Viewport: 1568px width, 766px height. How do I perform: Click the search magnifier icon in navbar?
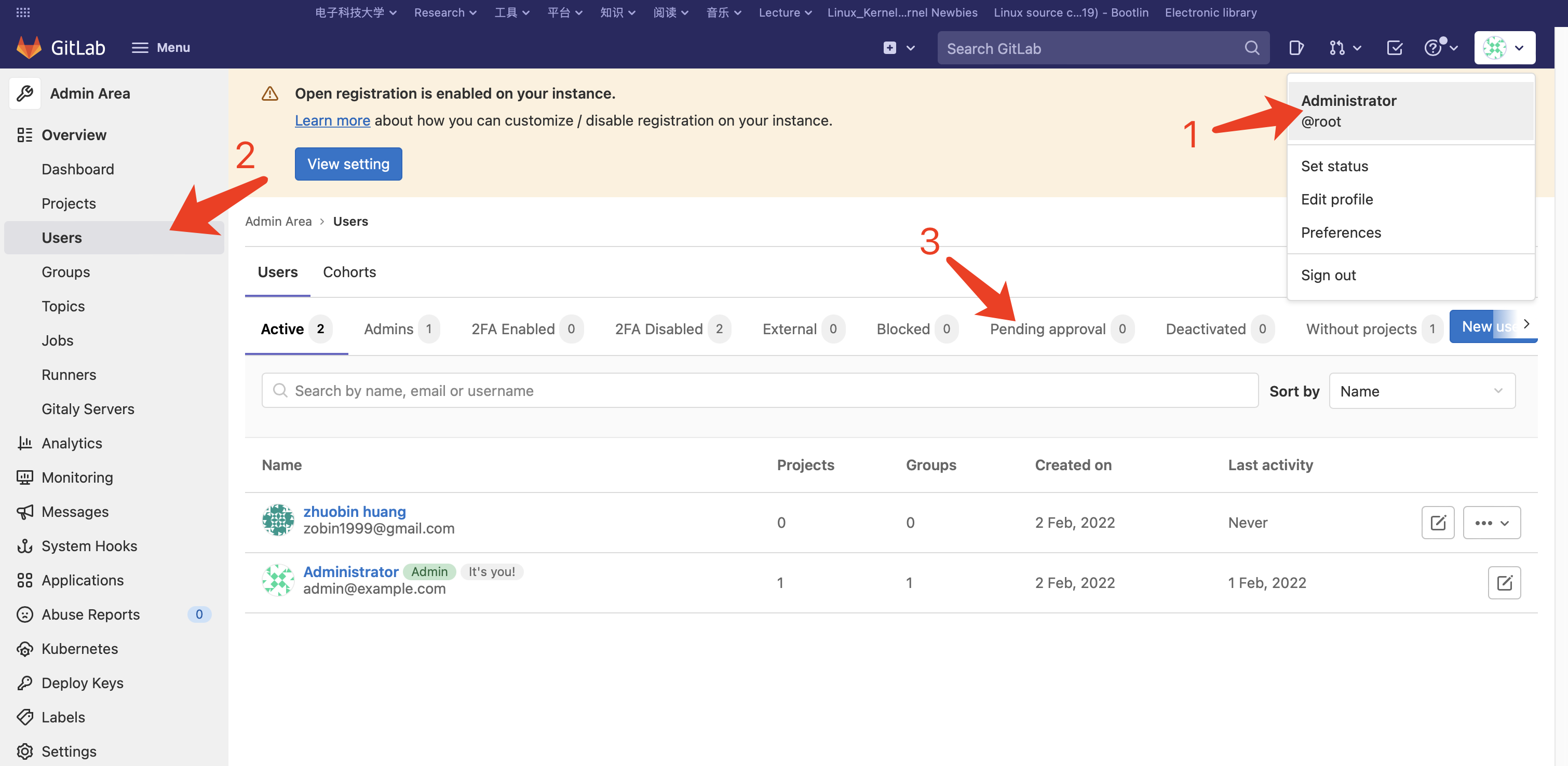click(x=1251, y=47)
